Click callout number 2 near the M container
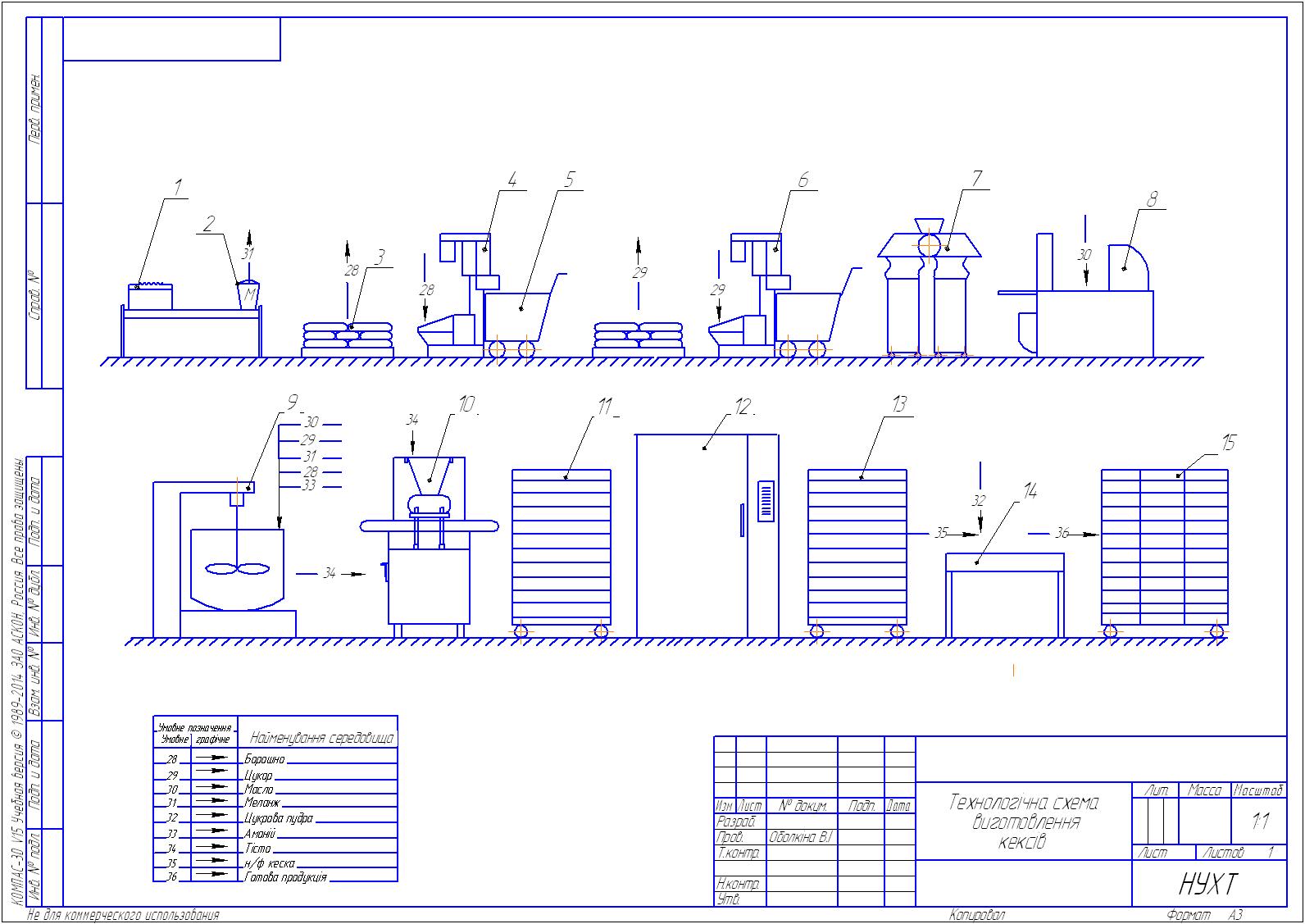This screenshot has width=1305, height=924. coord(210,223)
